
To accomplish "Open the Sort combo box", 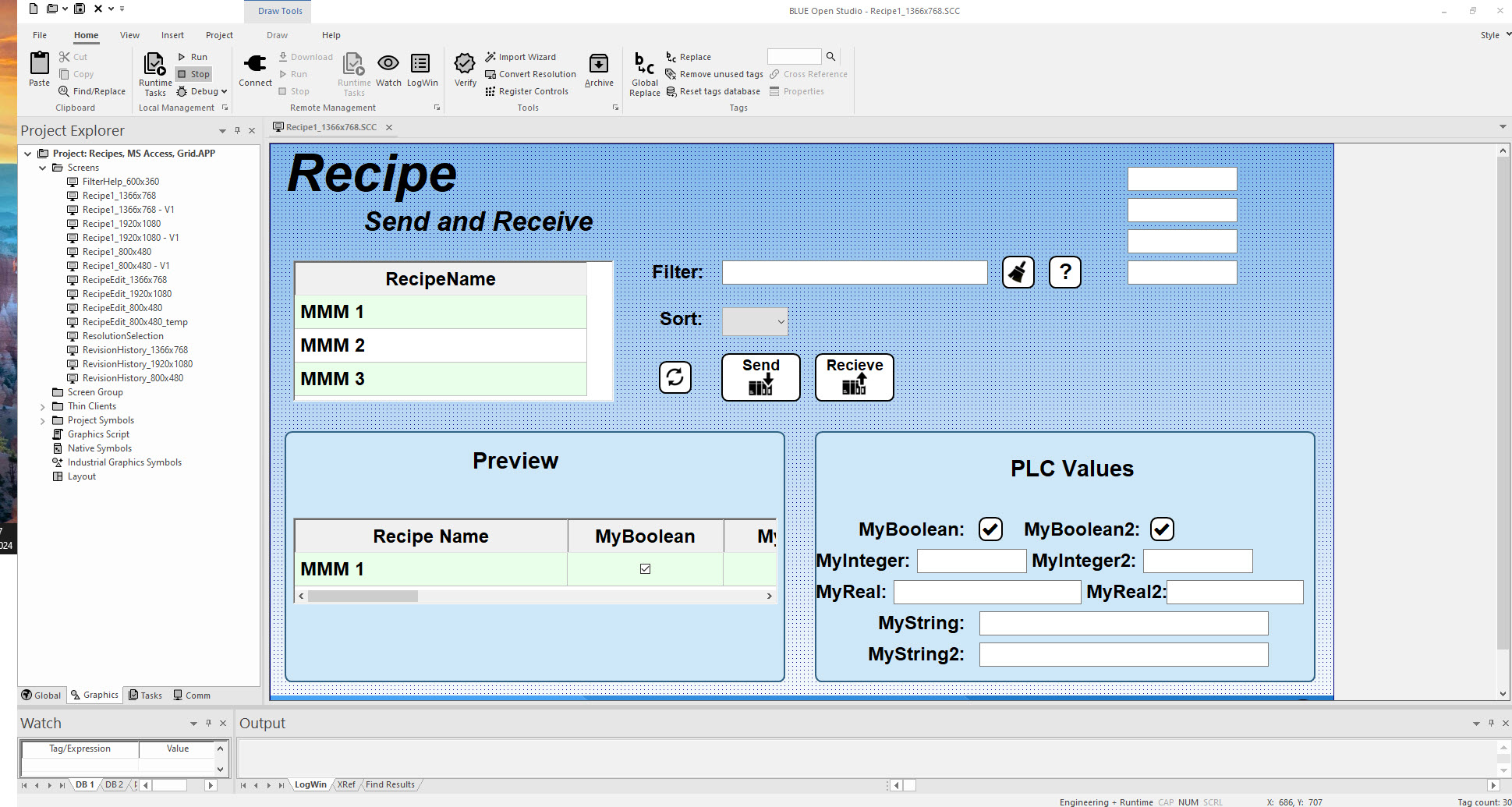I will 755,321.
